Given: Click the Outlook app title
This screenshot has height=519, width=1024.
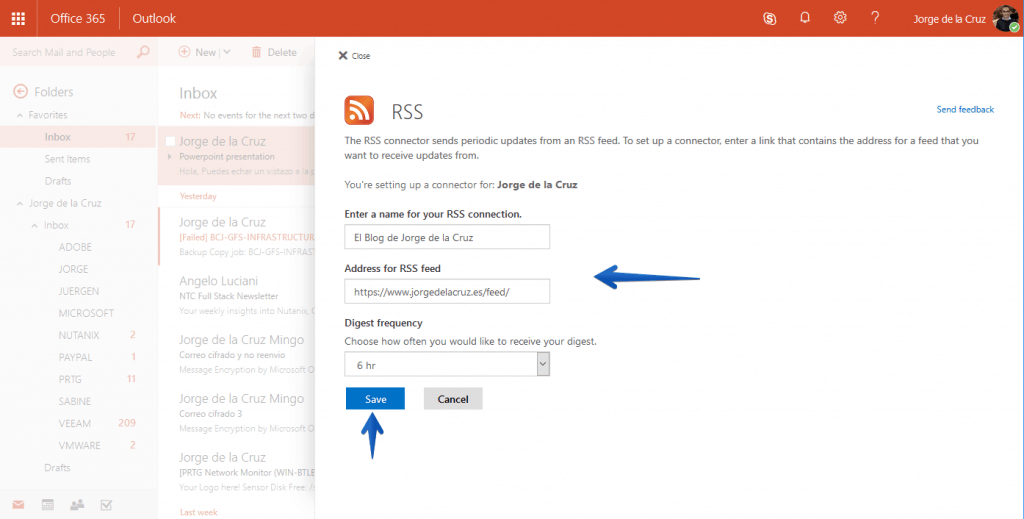Looking at the screenshot, I should pos(154,18).
